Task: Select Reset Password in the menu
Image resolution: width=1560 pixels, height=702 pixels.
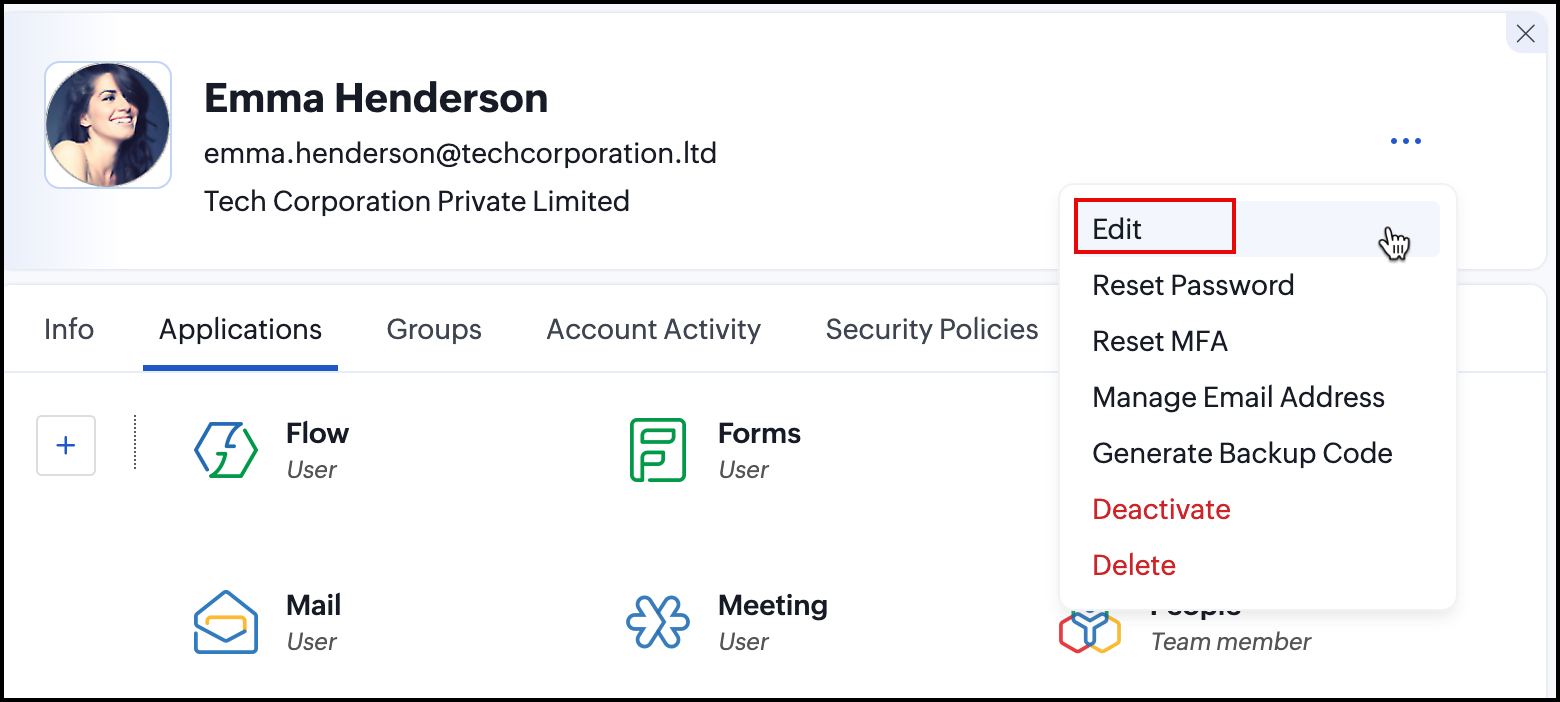Action: pyautogui.click(x=1193, y=285)
